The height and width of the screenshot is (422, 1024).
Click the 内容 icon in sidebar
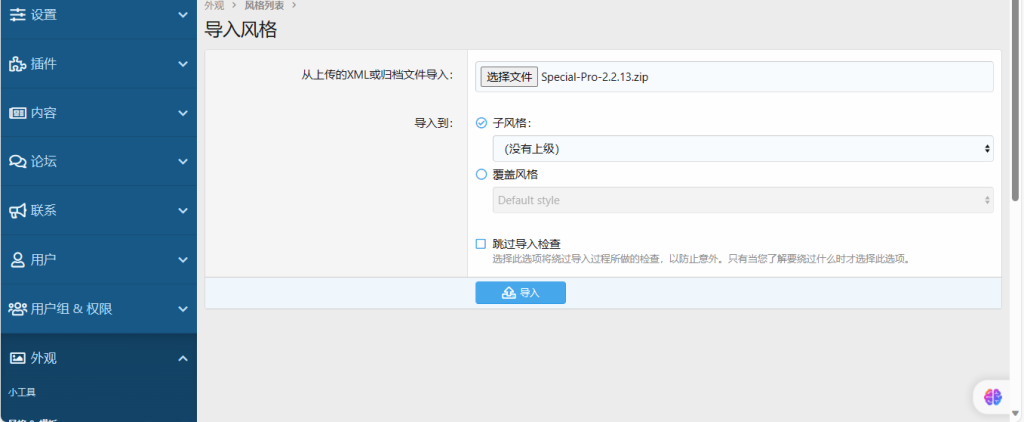(18, 113)
